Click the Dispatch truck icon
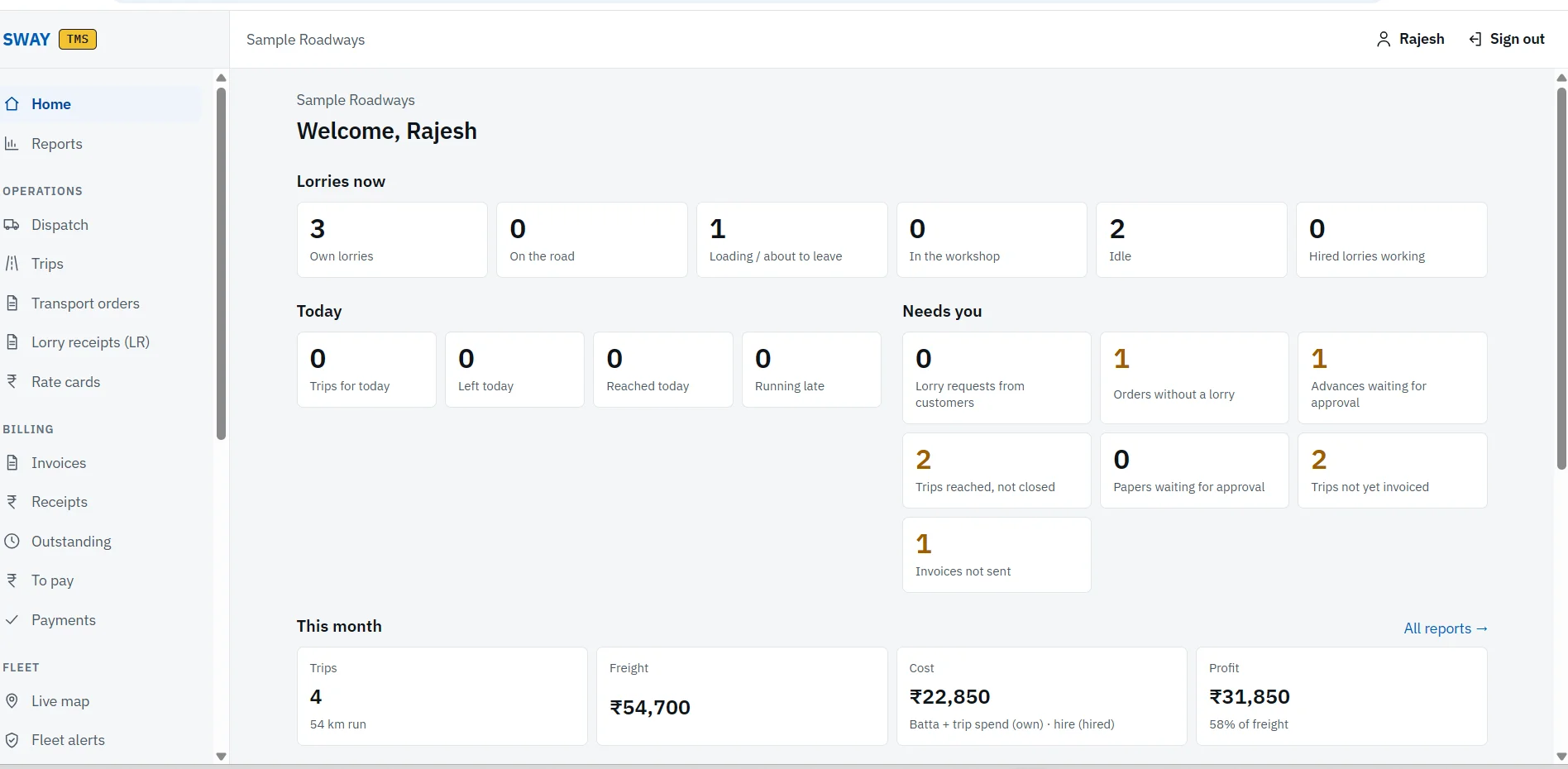 tap(12, 225)
